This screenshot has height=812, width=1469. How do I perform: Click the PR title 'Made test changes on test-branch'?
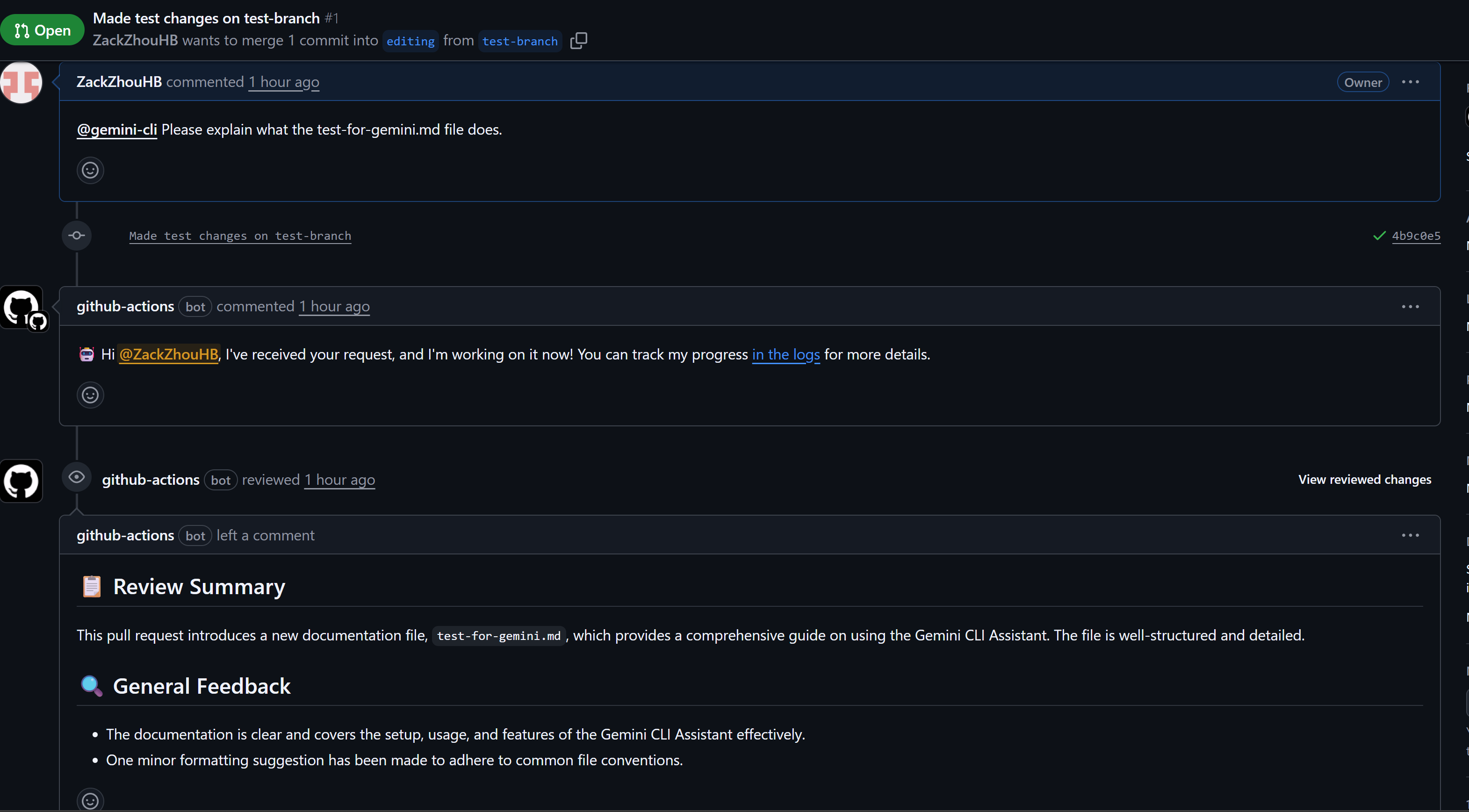point(206,18)
